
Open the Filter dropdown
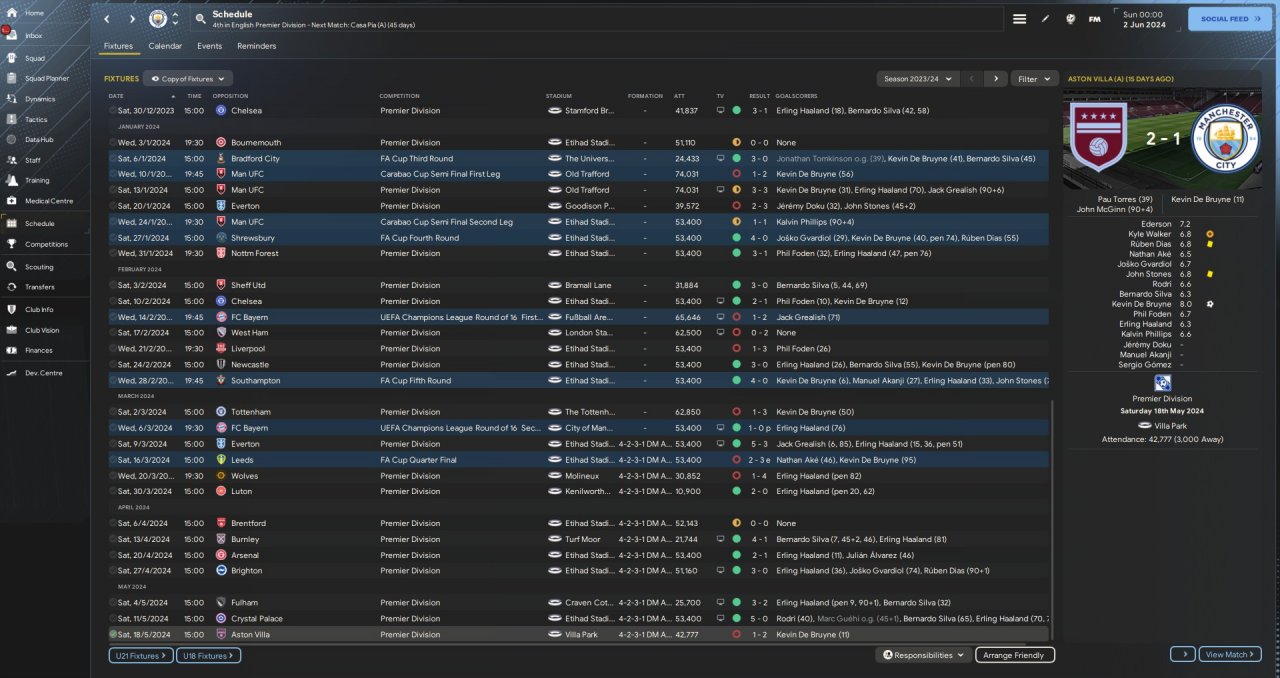[x=1034, y=78]
